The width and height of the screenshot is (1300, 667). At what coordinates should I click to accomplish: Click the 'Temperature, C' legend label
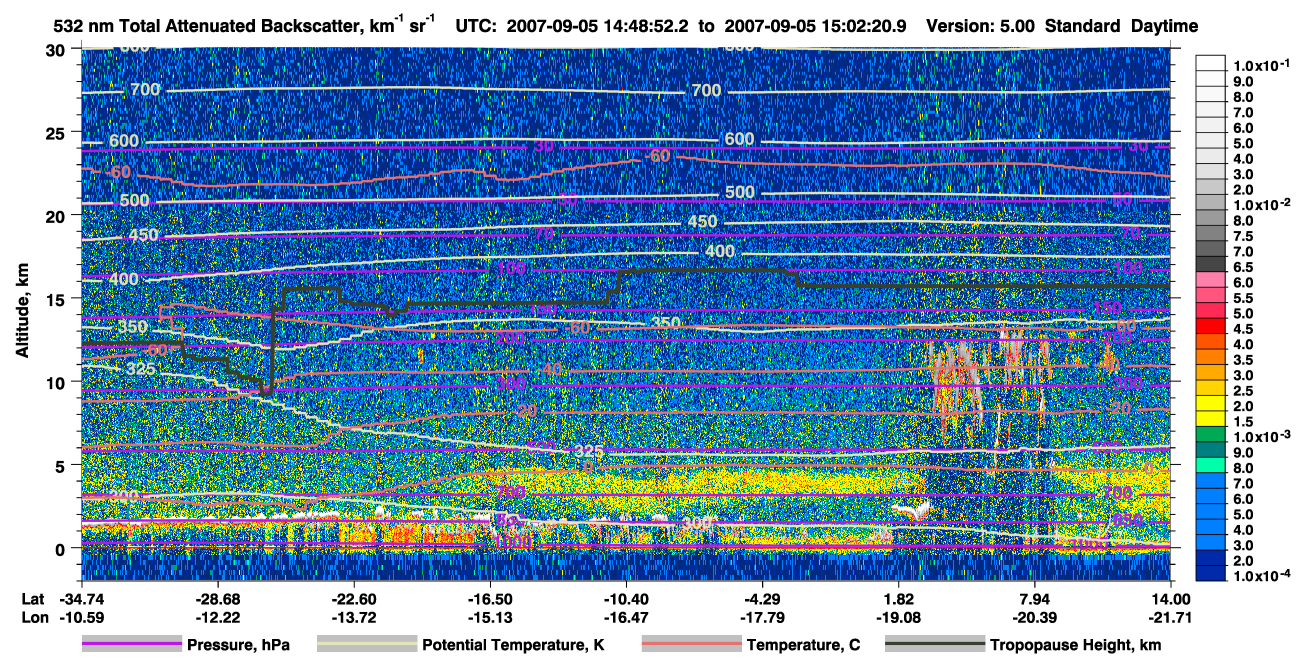tap(803, 645)
